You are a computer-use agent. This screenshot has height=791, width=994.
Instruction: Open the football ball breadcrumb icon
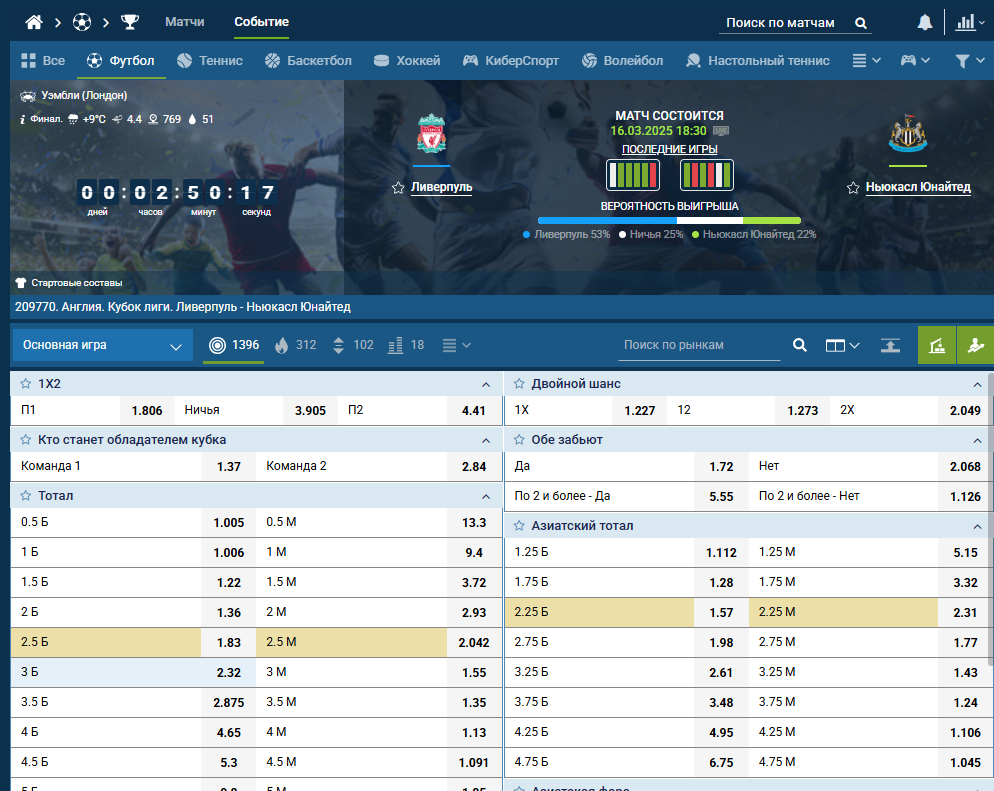click(82, 22)
